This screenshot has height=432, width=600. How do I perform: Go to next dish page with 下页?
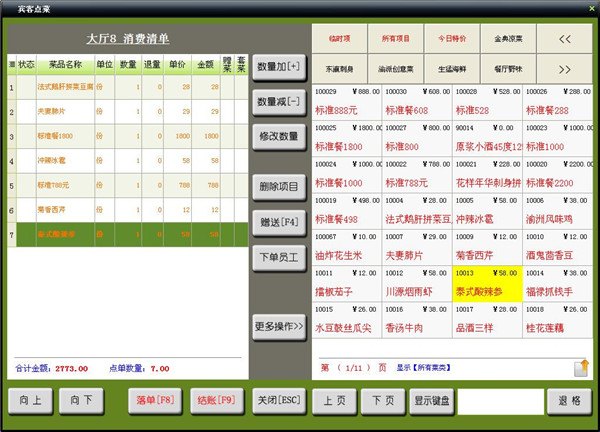[383, 401]
